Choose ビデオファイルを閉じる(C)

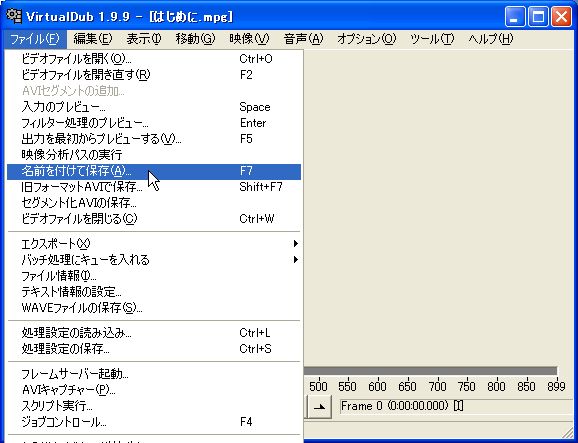(x=154, y=219)
